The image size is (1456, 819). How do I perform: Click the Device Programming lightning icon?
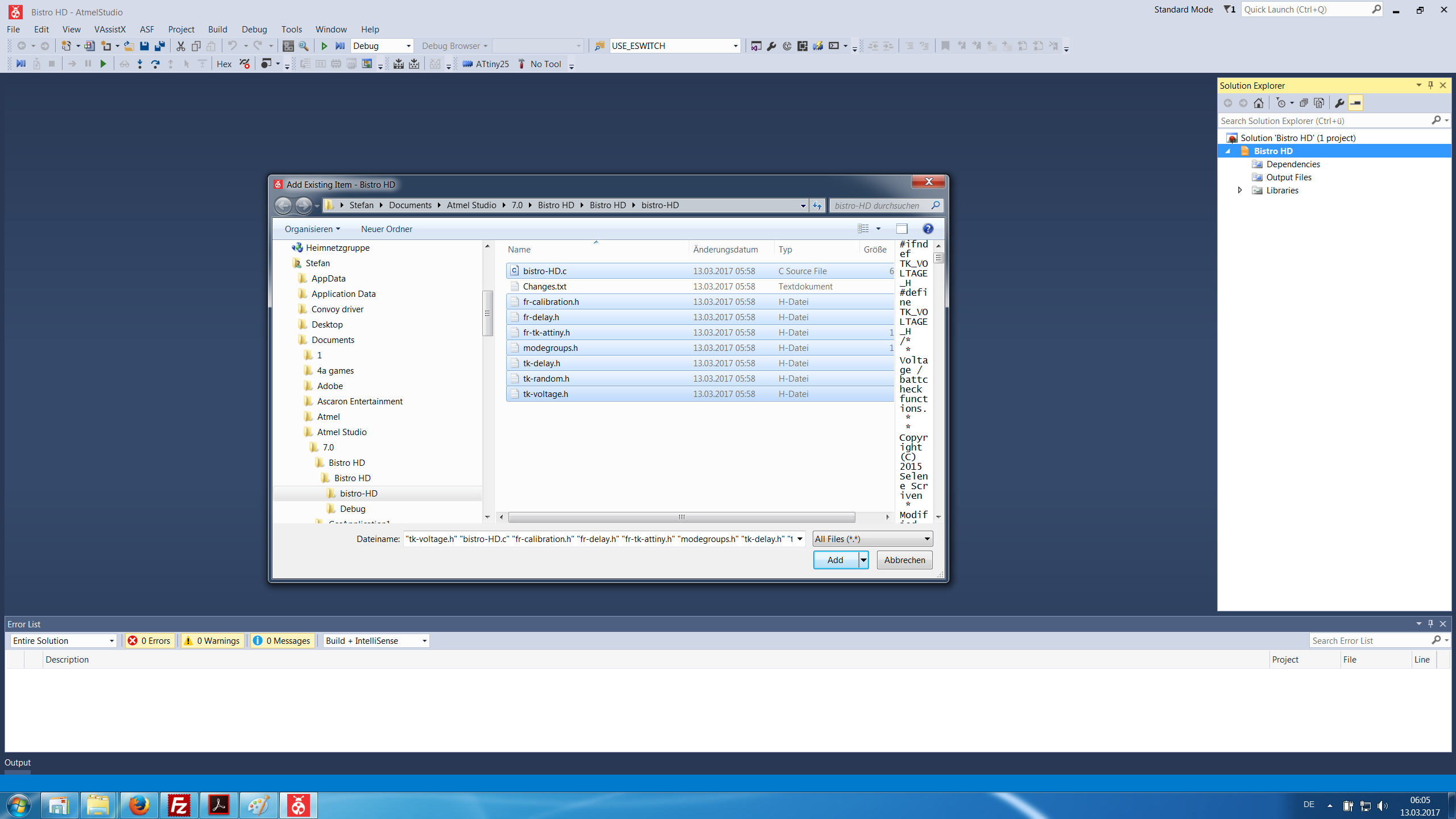[x=818, y=46]
